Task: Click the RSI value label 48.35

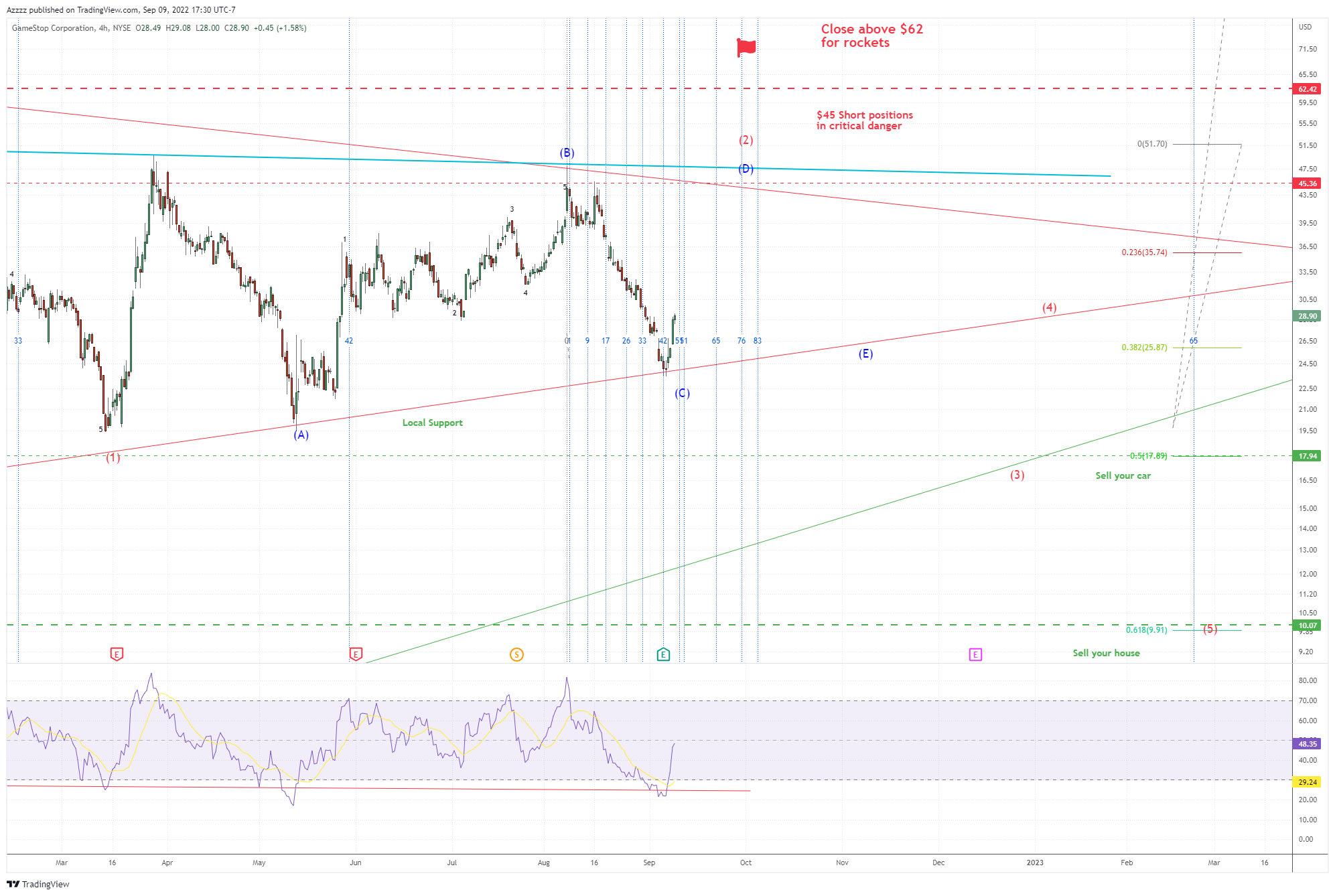Action: (1307, 743)
